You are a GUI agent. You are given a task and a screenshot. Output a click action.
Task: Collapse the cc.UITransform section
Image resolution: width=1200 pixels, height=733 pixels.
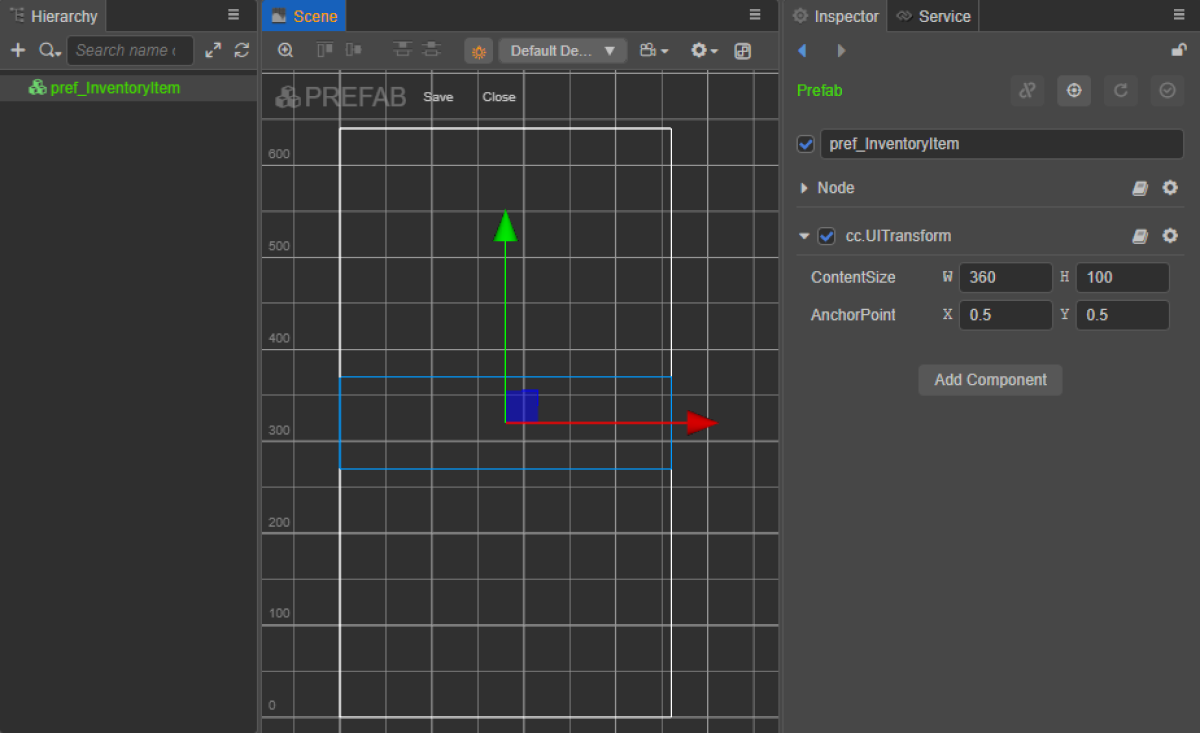click(804, 236)
